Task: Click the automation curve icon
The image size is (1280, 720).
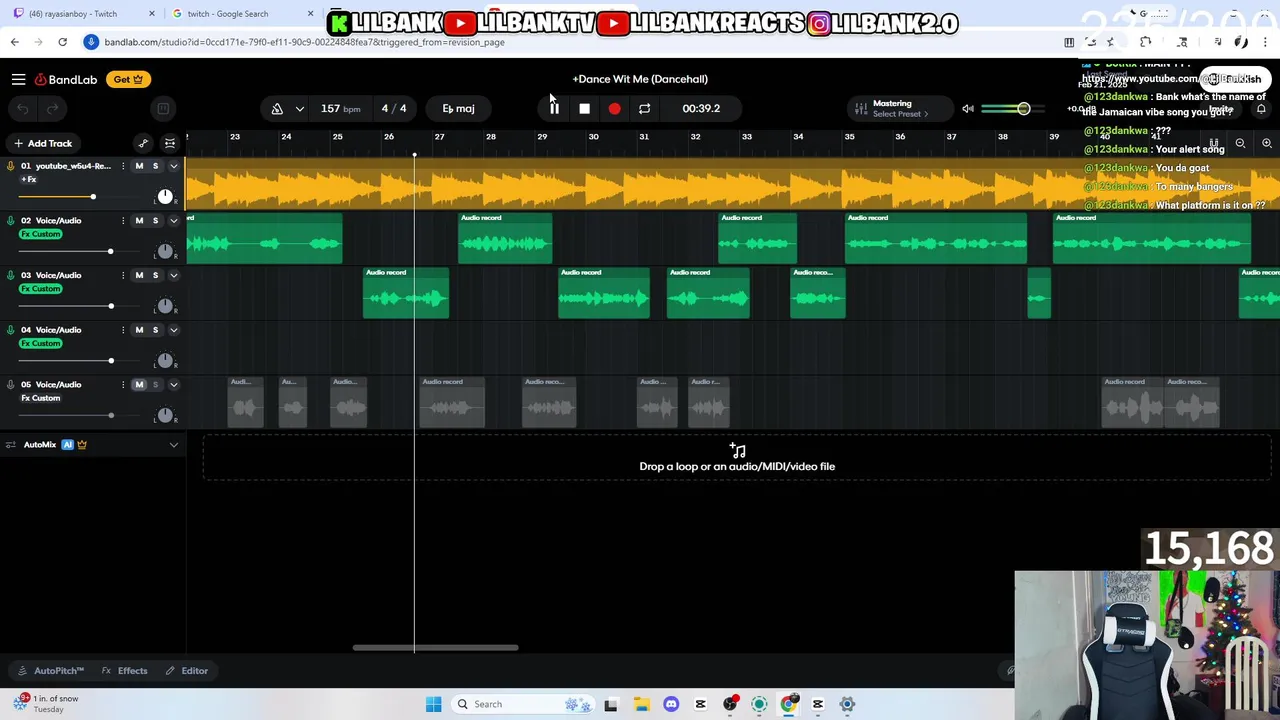Action: click(x=143, y=143)
